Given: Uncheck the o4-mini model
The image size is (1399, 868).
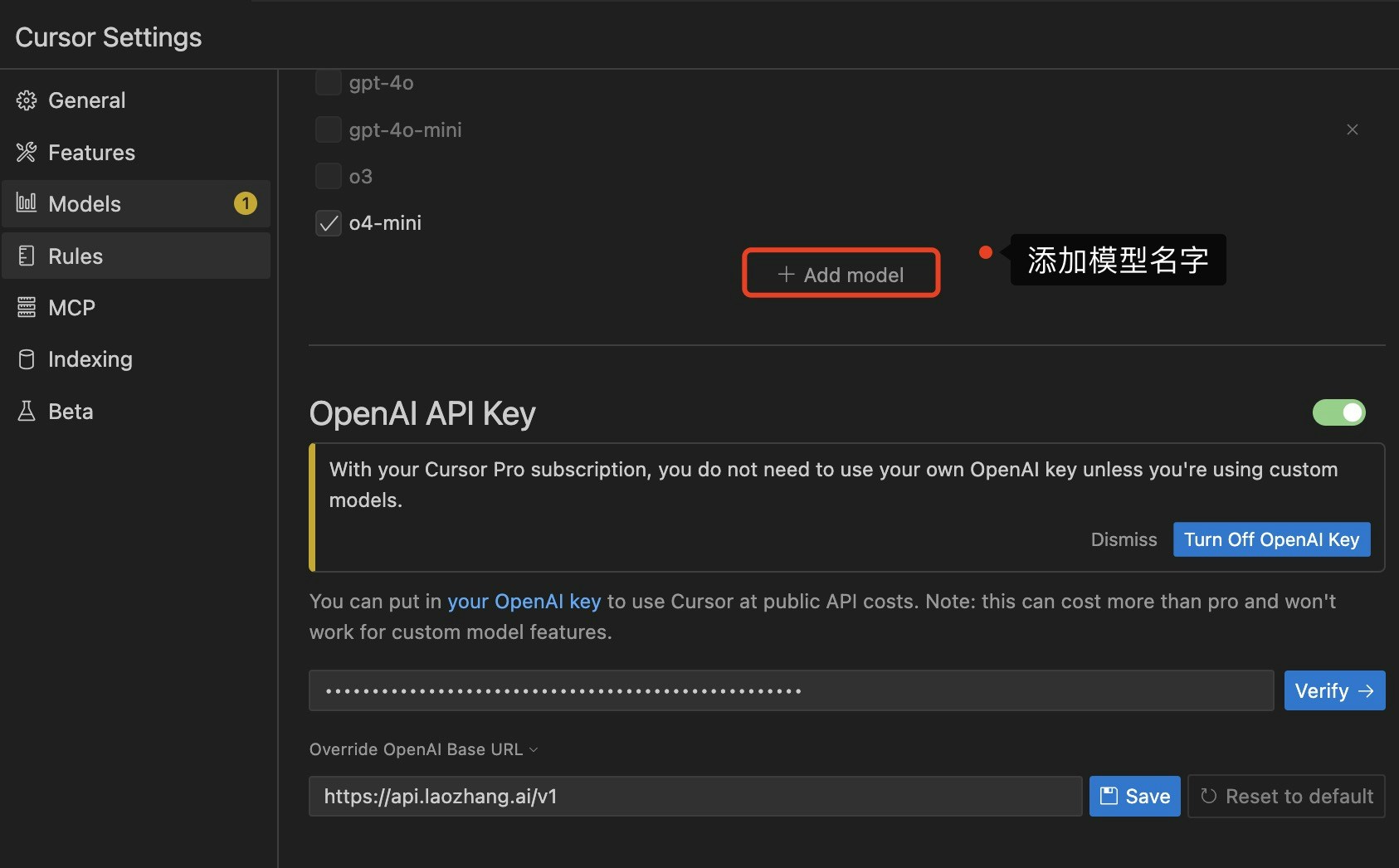Looking at the screenshot, I should pyautogui.click(x=329, y=222).
